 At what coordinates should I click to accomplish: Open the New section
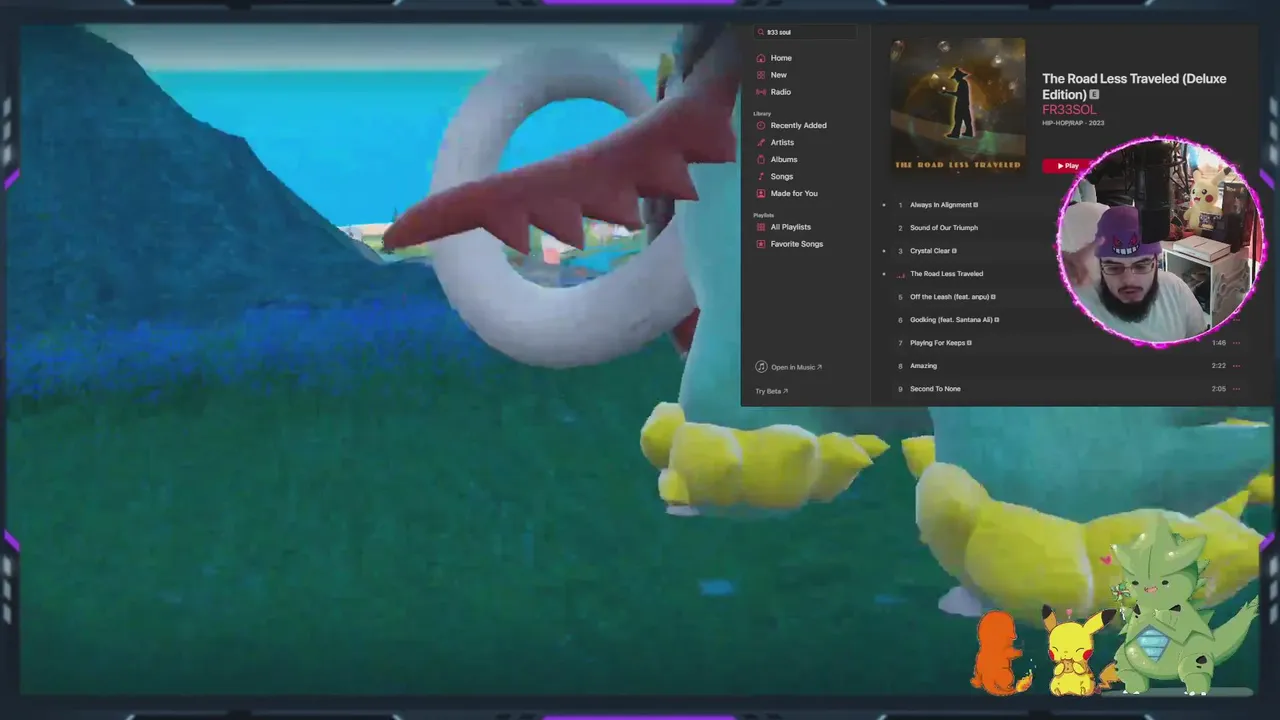(779, 75)
